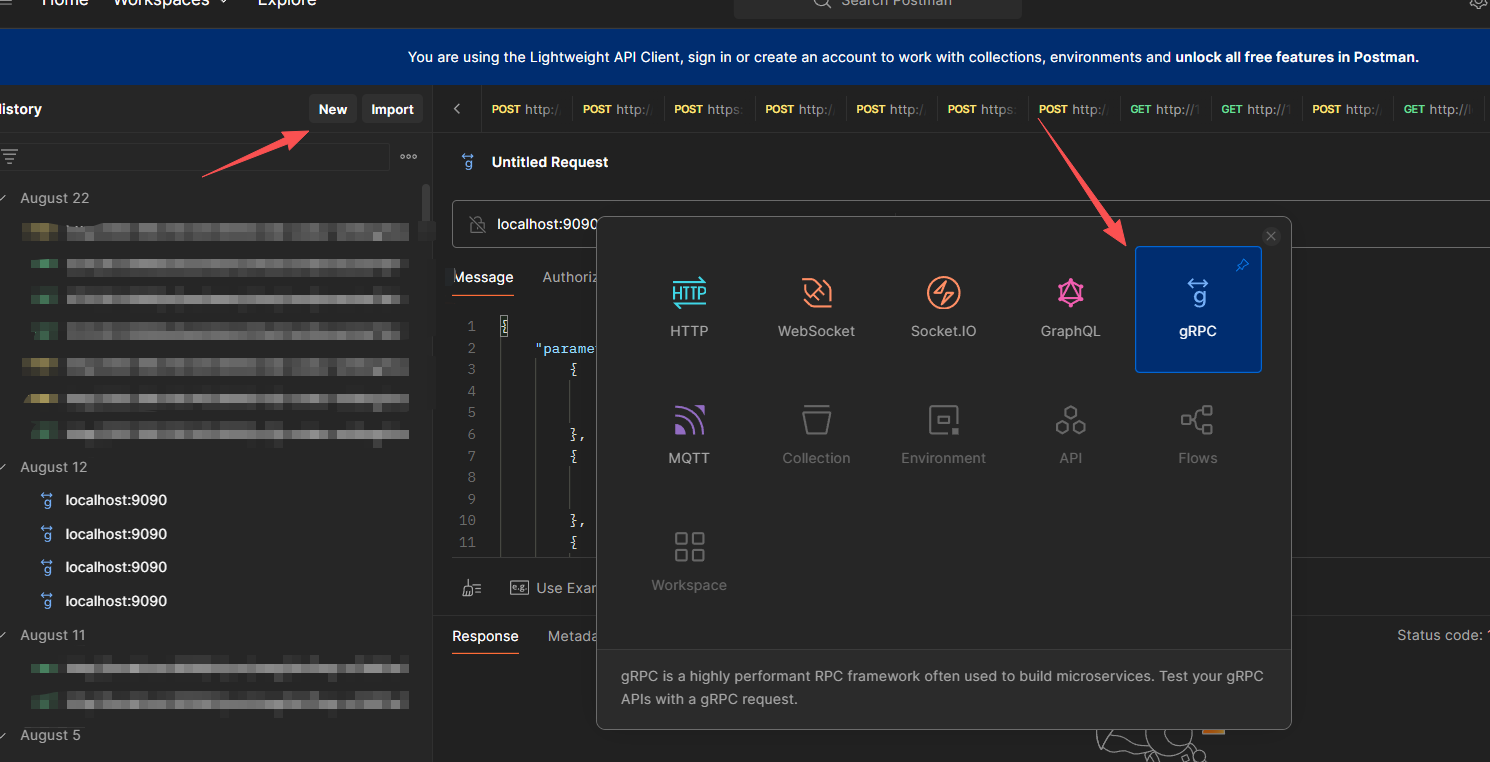Viewport: 1490px width, 762px height.
Task: Click the lock icon in the URL bar
Action: 477,224
